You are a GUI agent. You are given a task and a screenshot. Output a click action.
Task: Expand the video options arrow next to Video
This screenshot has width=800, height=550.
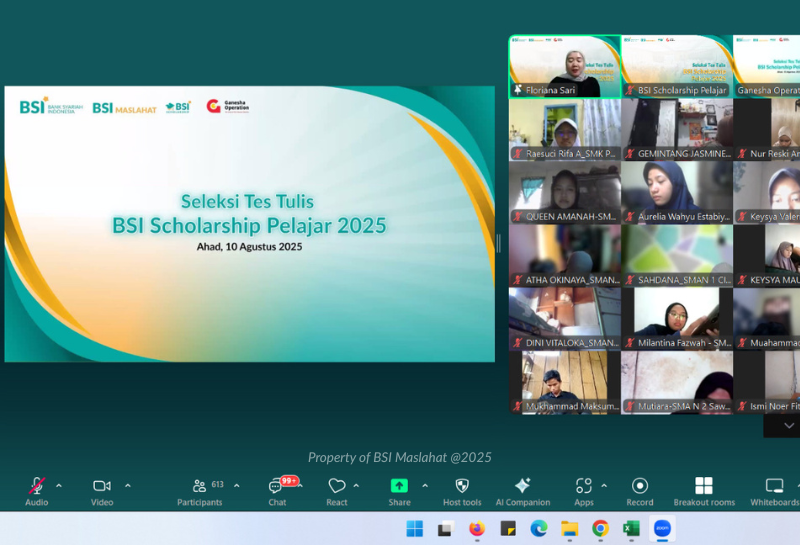pyautogui.click(x=128, y=486)
